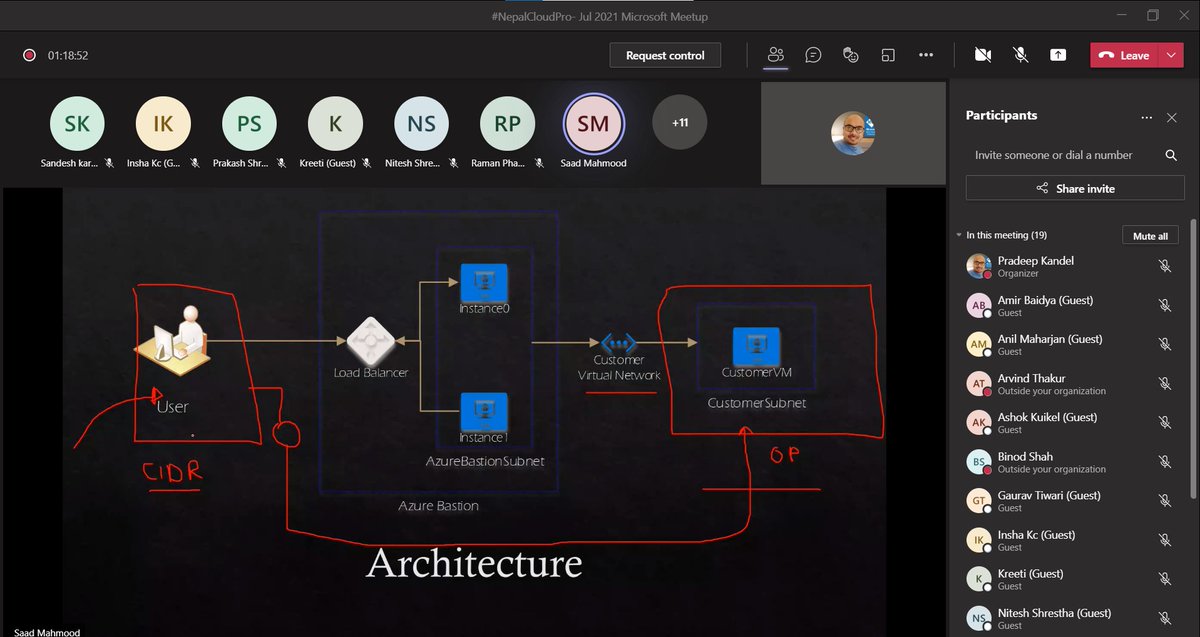Viewport: 1200px width, 637px height.
Task: Open the meeting chat icon
Action: point(813,55)
